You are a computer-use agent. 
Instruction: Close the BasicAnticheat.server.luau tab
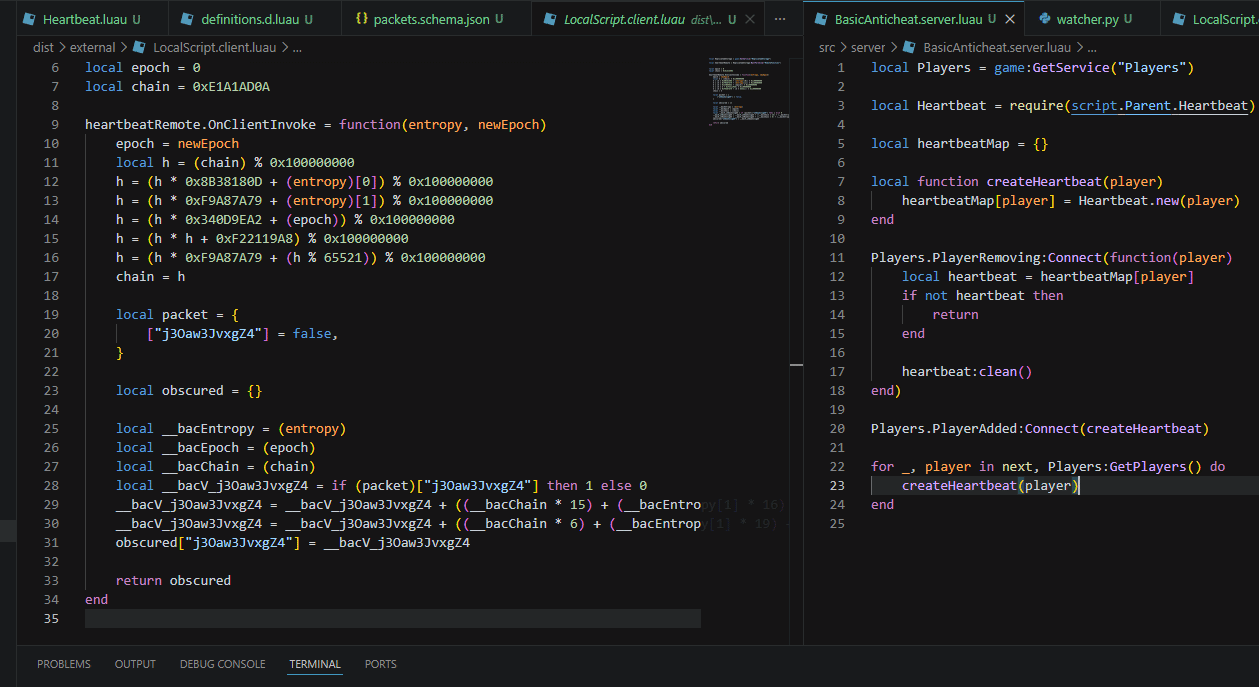1010,19
